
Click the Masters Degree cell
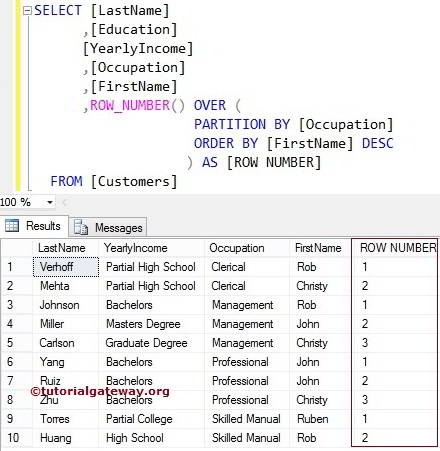(152, 324)
